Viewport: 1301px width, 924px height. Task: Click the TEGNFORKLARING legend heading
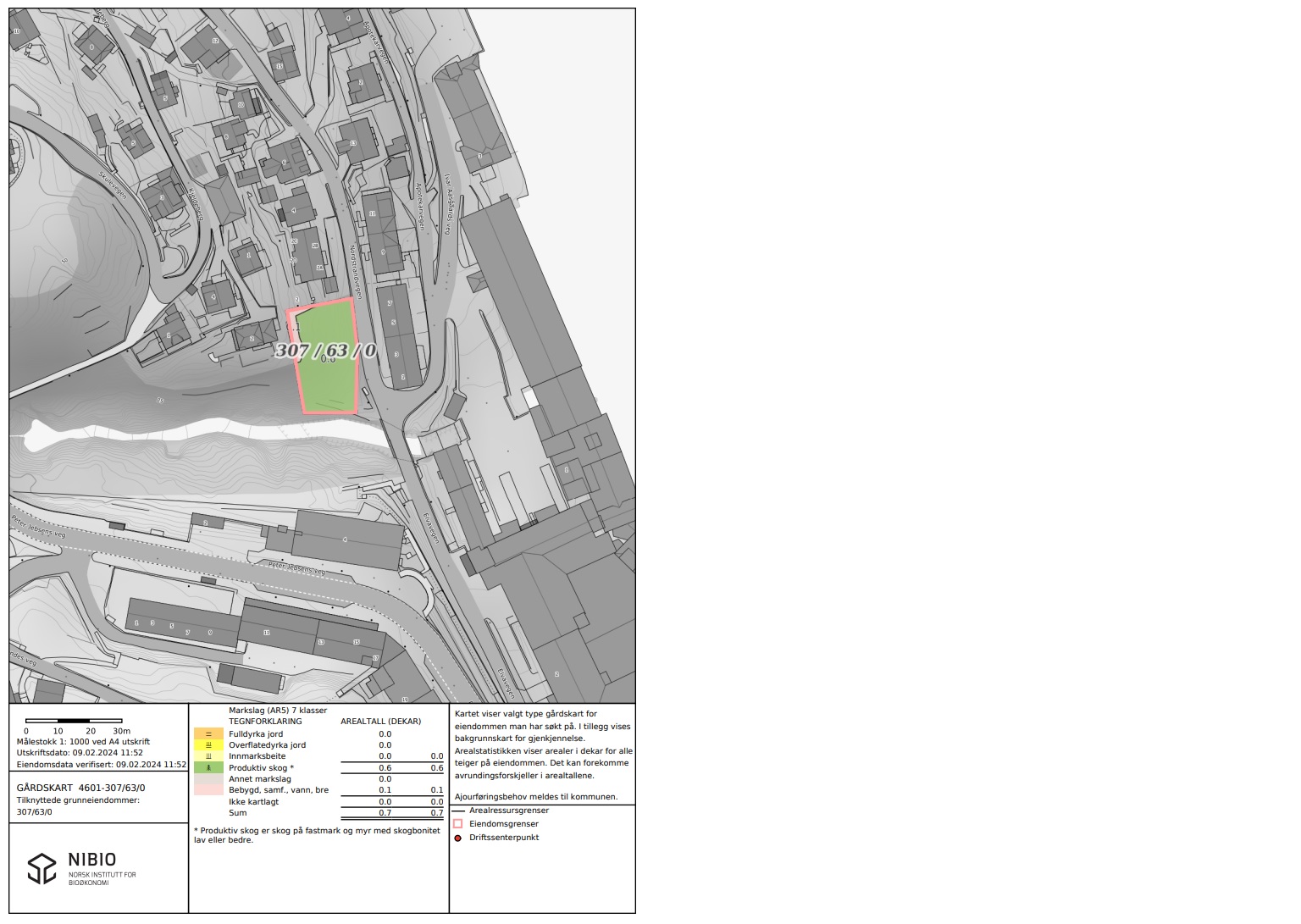(x=265, y=722)
